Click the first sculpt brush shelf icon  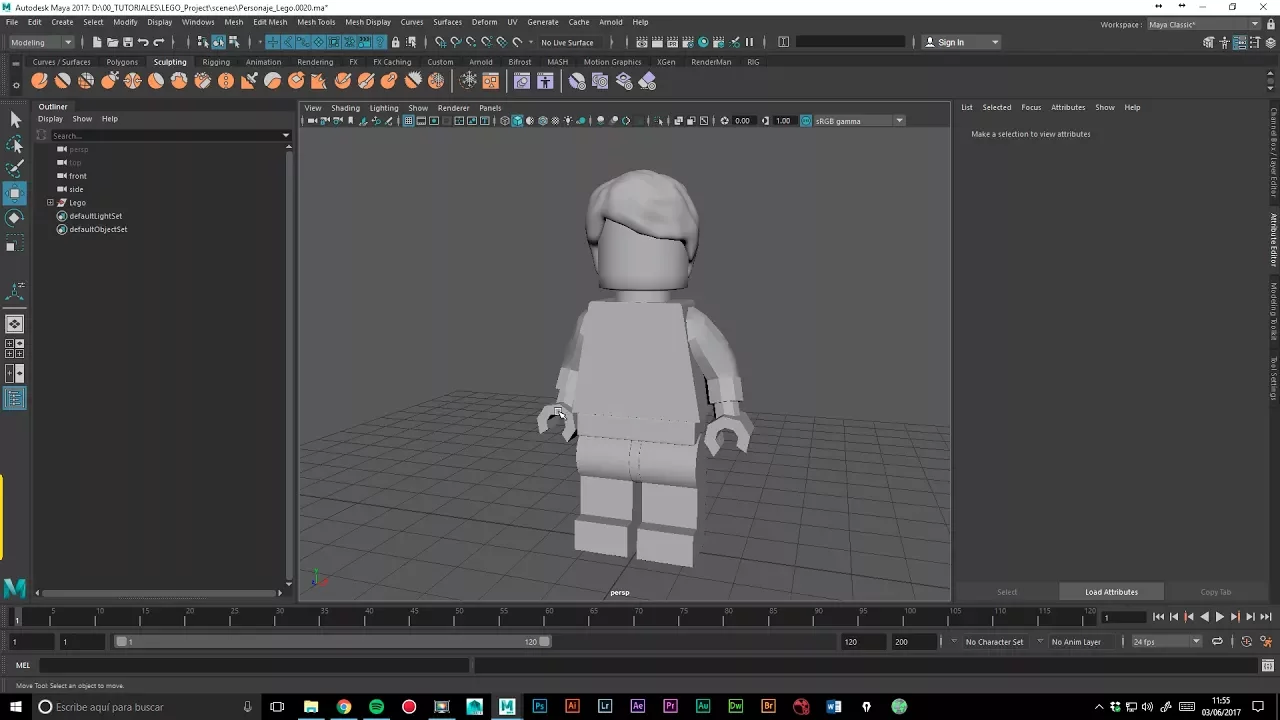[39, 81]
